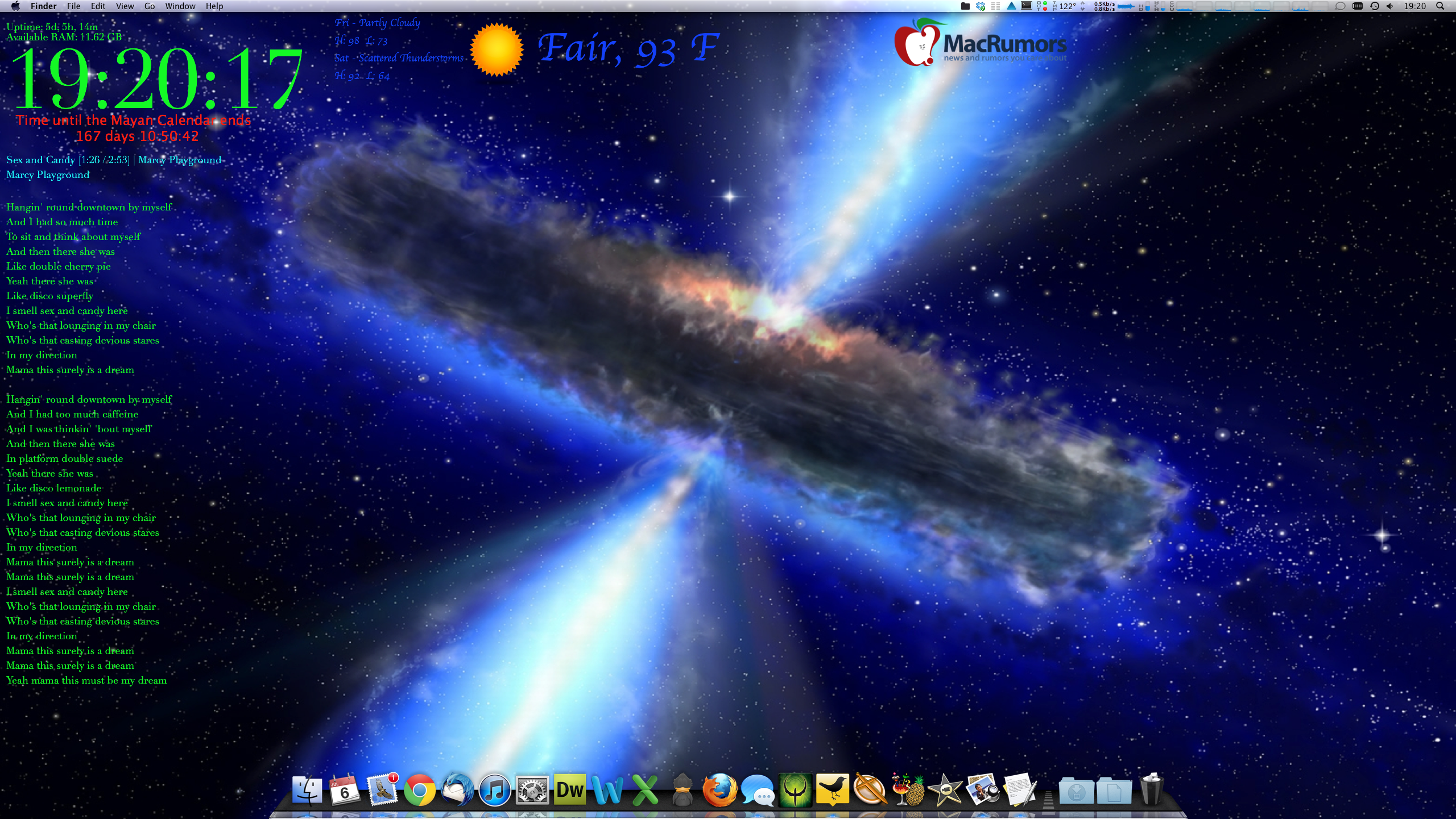1456x819 pixels.
Task: Launch Google Chrome from Dock
Action: pos(420,790)
